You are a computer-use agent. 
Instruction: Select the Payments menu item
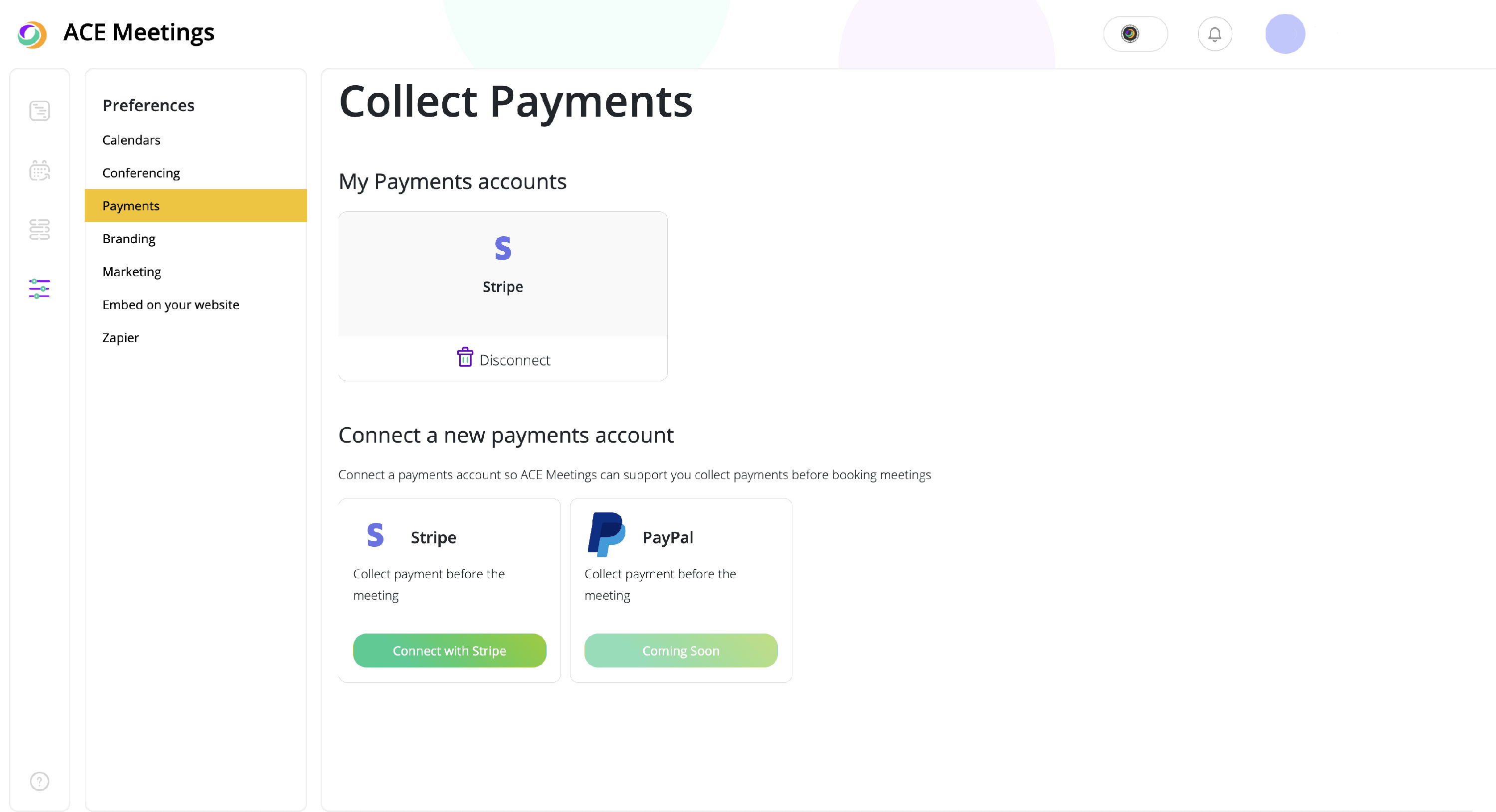pyautogui.click(x=131, y=206)
